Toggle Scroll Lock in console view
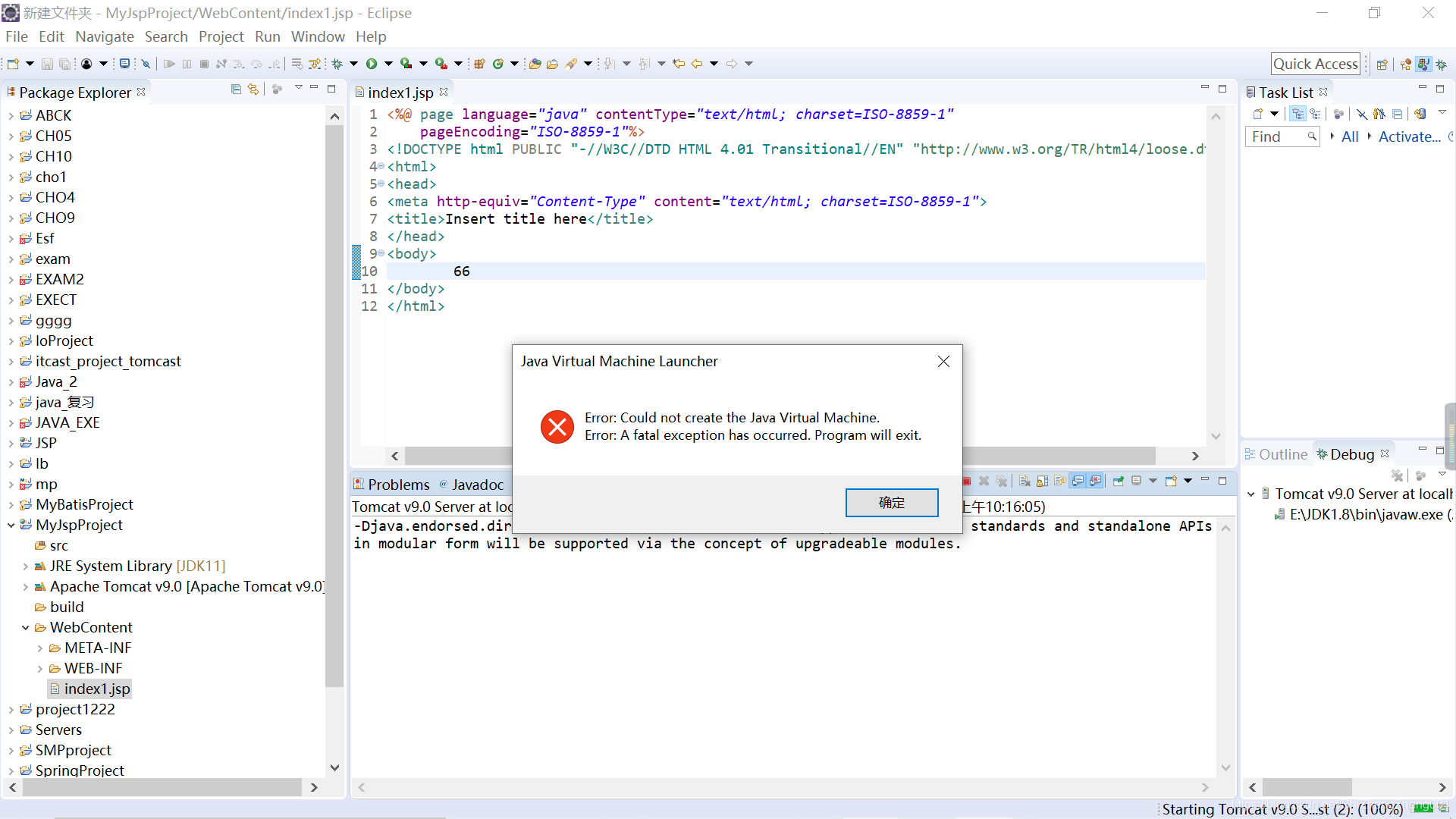Viewport: 1456px width, 819px height. [x=1041, y=481]
